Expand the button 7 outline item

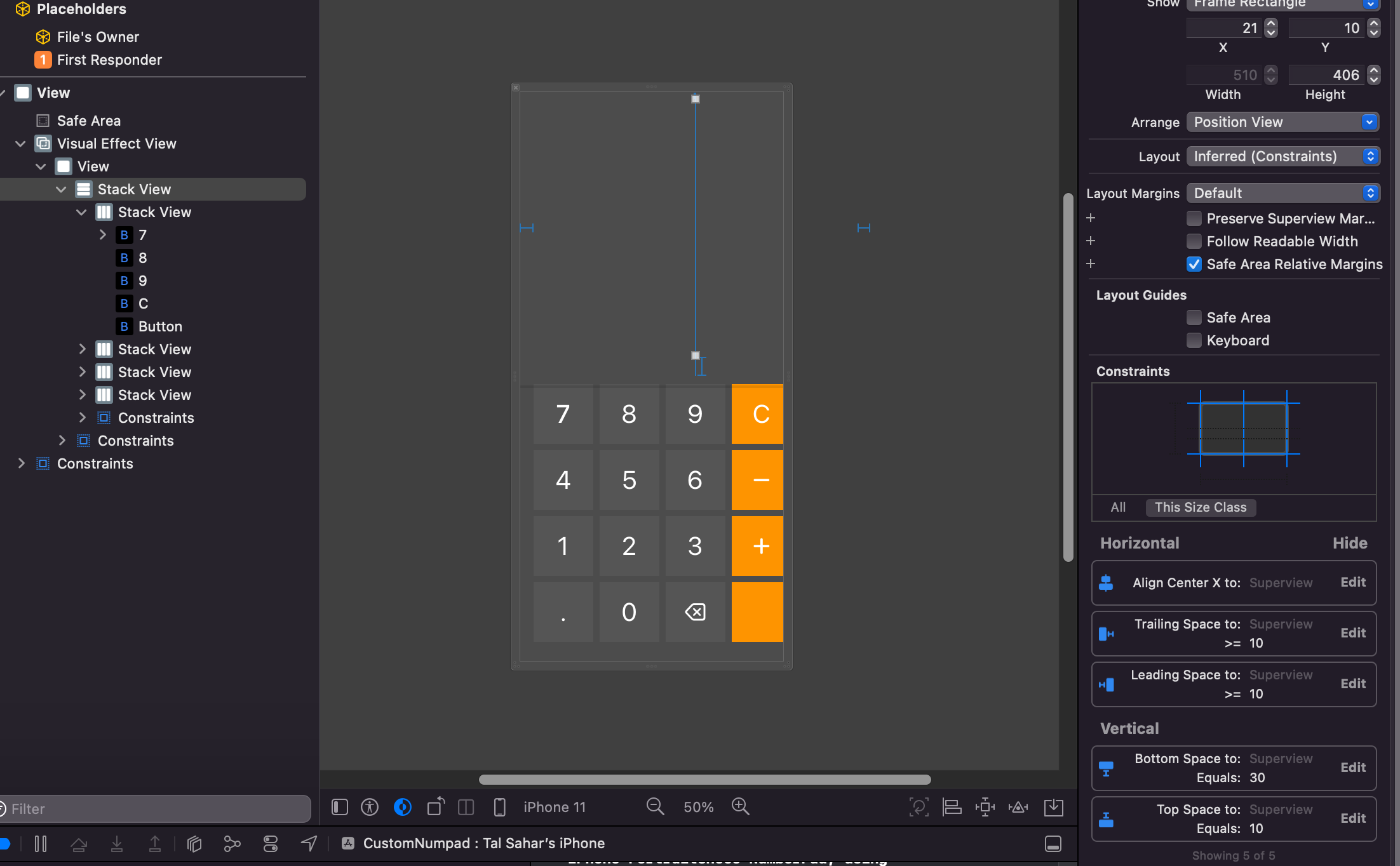pos(102,235)
